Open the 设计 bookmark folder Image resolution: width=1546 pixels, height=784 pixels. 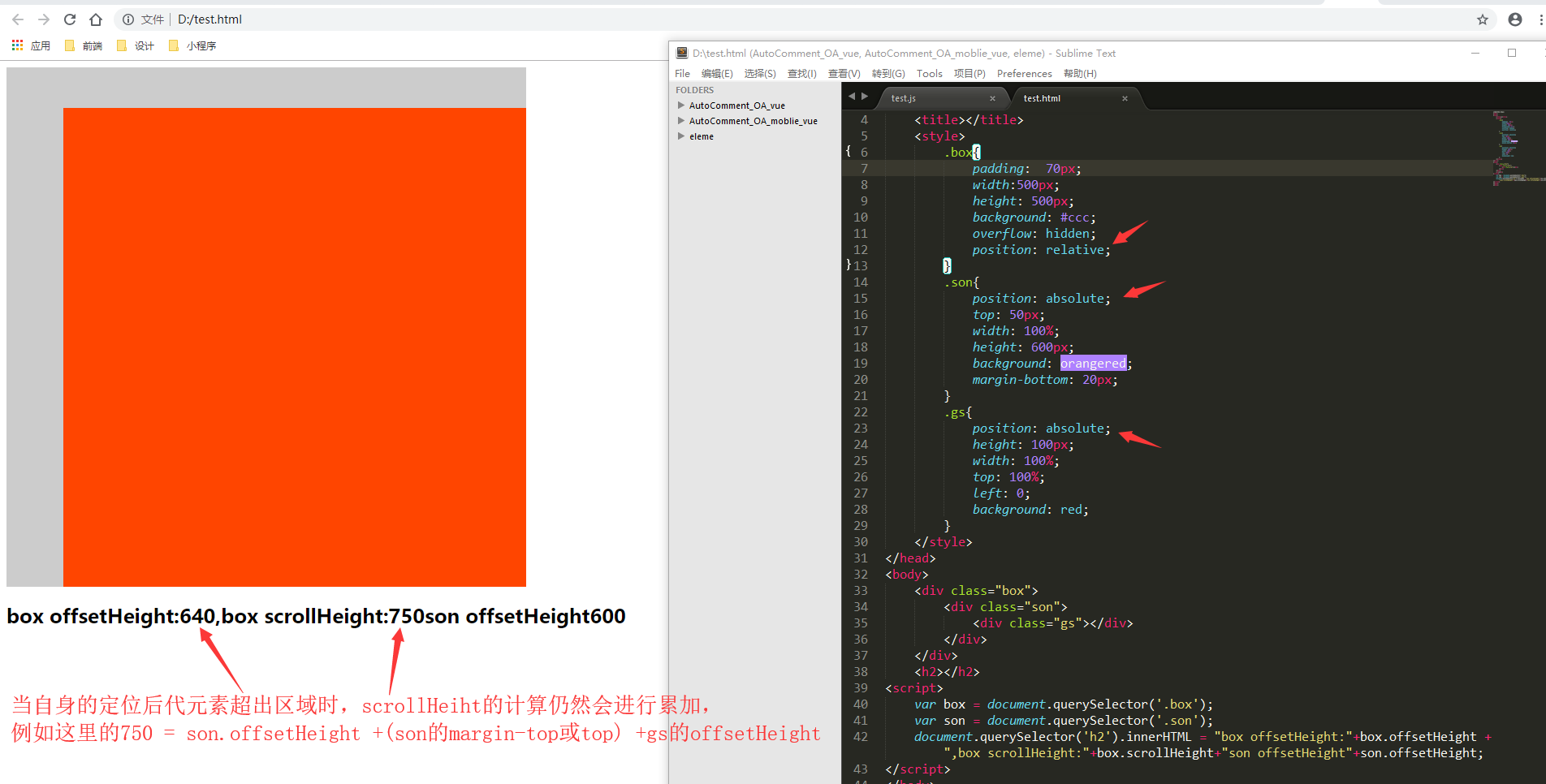coord(135,45)
